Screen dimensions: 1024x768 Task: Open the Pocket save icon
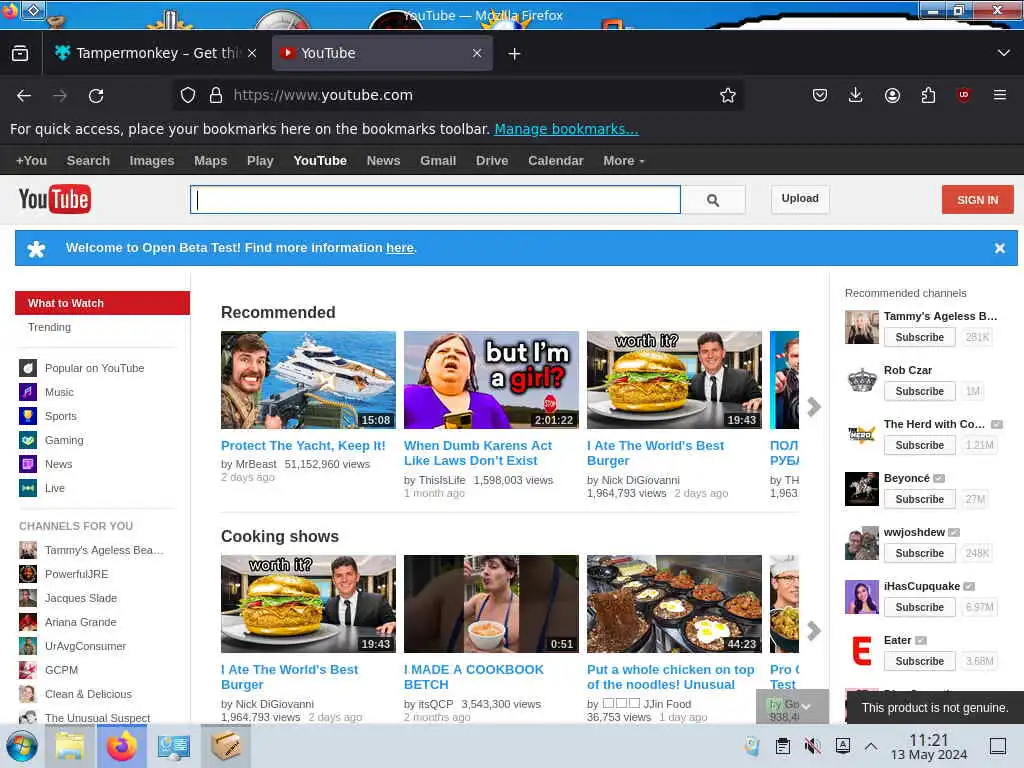tap(820, 95)
